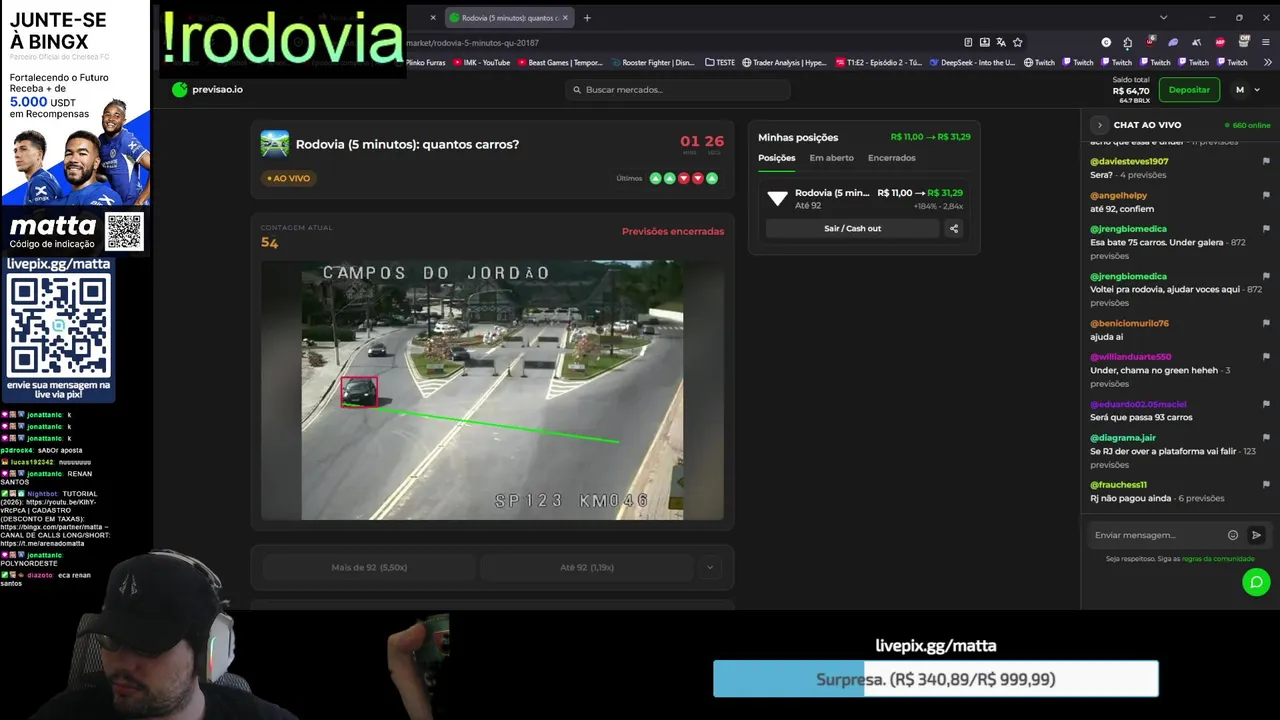Select the Rodovia (5 minutos) browser tab
1280x720 pixels.
(507, 18)
